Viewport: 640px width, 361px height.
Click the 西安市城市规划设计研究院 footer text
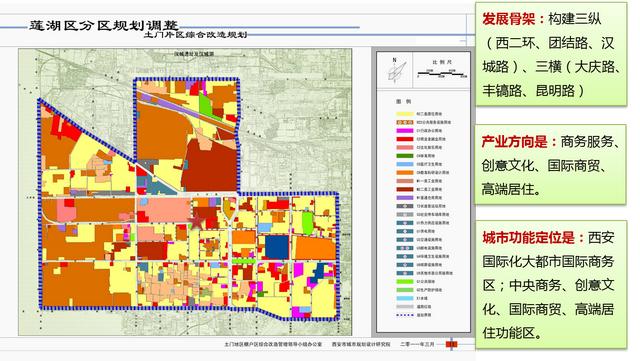click(361, 344)
